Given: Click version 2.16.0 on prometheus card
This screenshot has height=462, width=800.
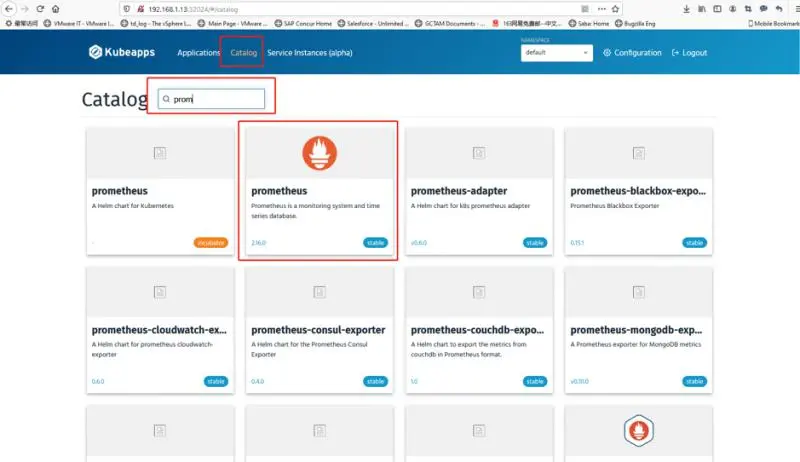Looking at the screenshot, I should [259, 243].
